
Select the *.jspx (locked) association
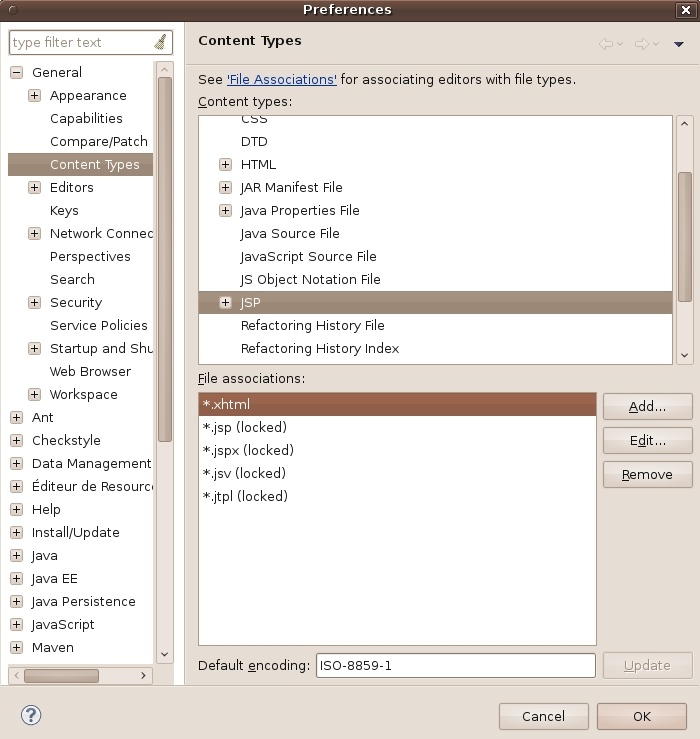pos(248,450)
